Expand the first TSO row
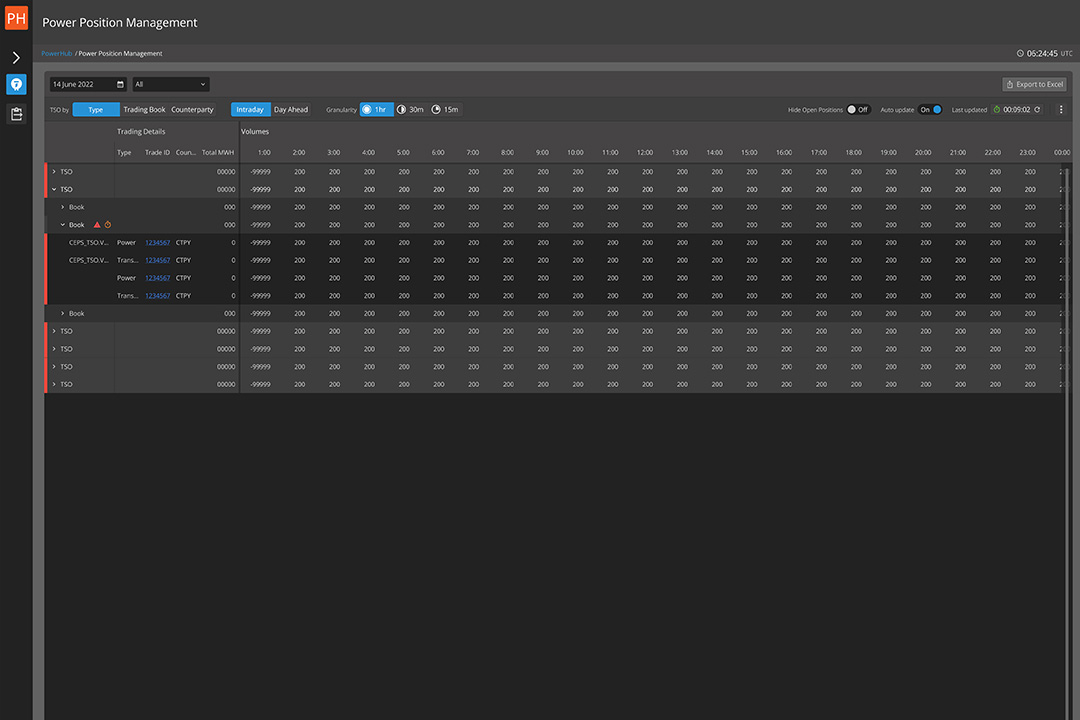The width and height of the screenshot is (1080, 720). 54,172
